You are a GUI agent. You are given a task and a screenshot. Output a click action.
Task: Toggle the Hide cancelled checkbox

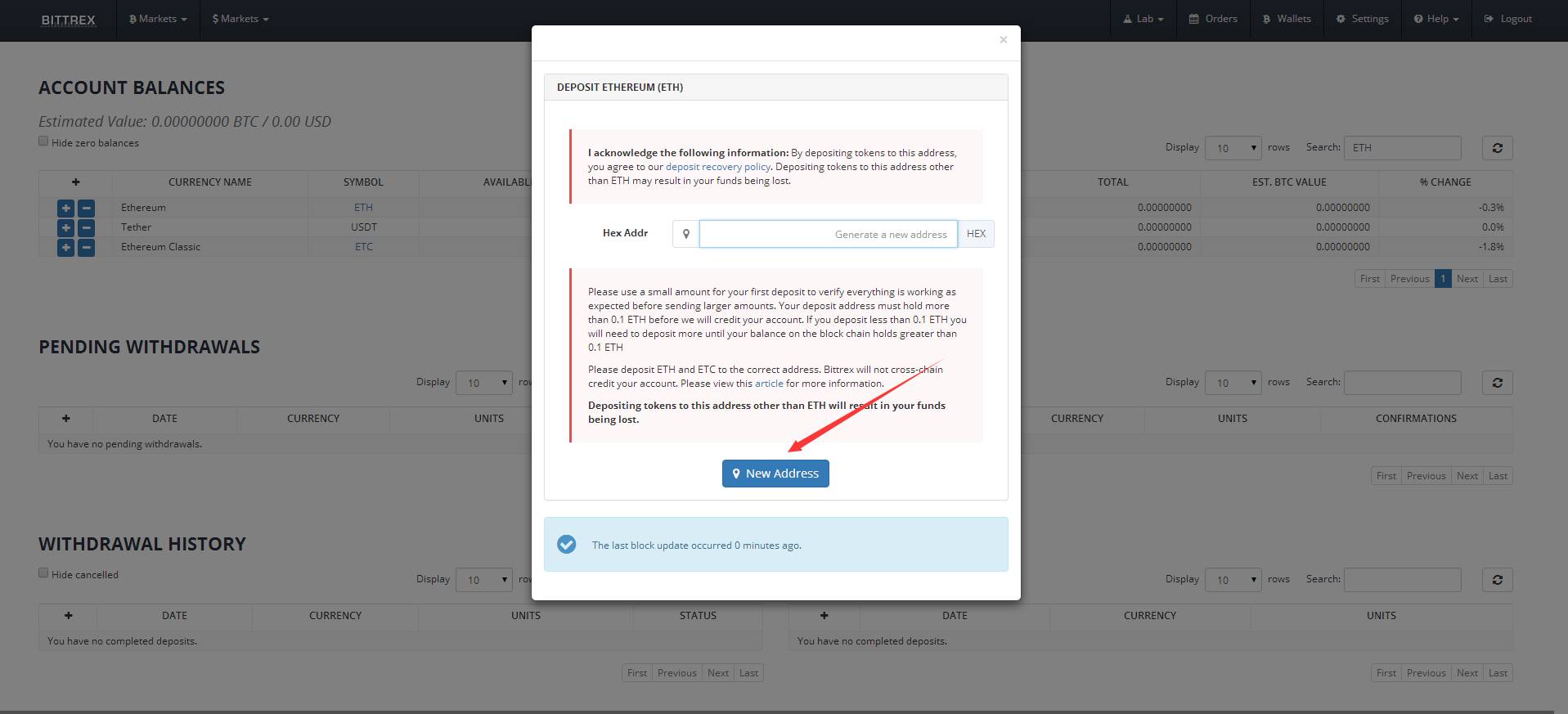point(43,573)
